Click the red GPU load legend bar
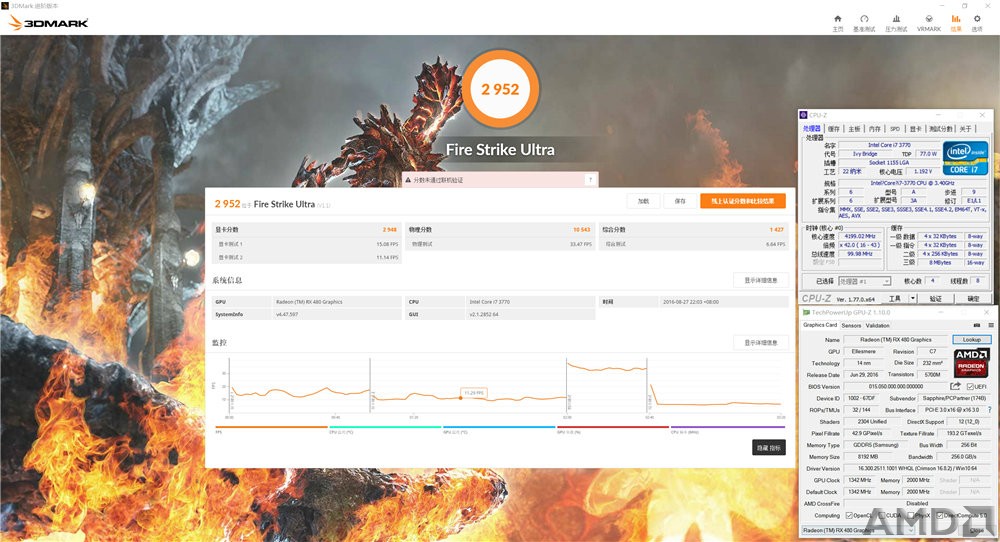Image resolution: width=1000 pixels, height=542 pixels. [613, 427]
